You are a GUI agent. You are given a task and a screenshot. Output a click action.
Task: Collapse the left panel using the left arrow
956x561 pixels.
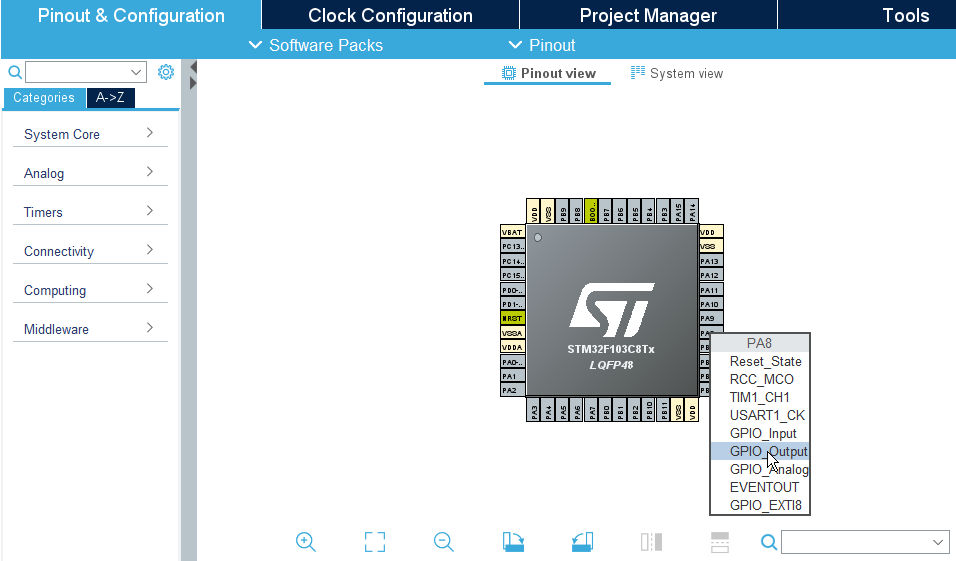[x=193, y=66]
